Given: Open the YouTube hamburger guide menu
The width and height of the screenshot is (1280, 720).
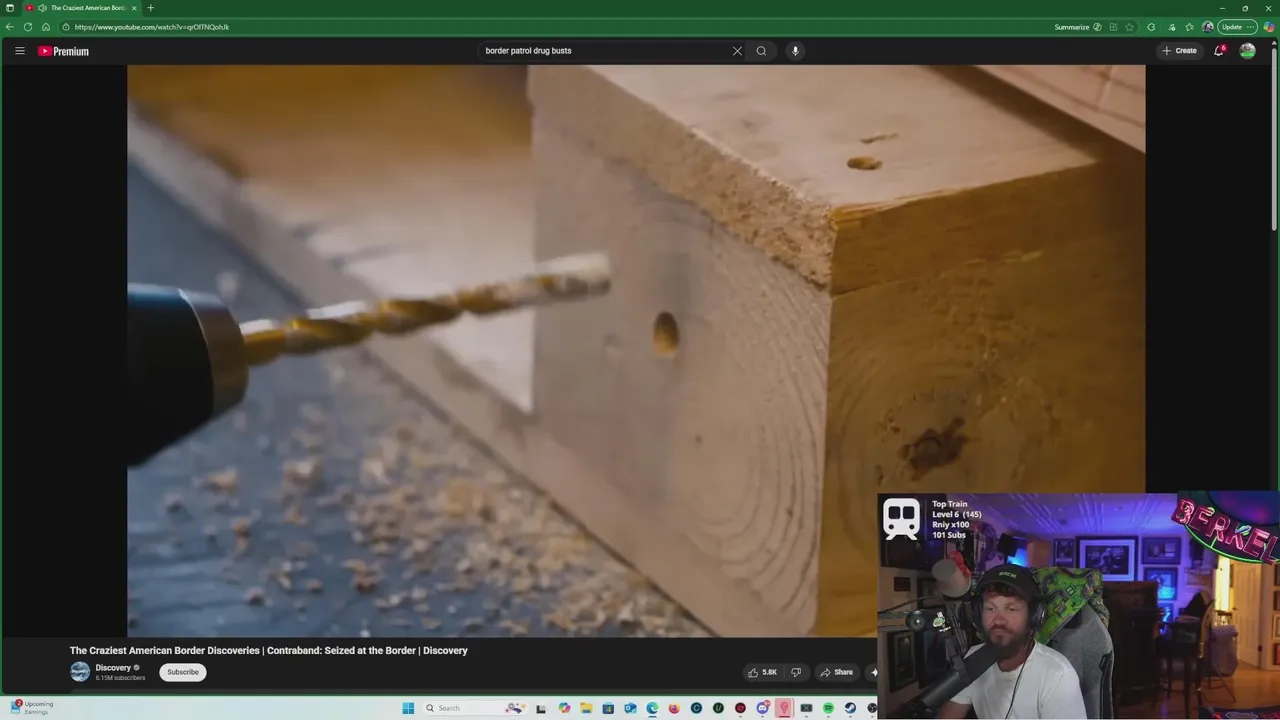Looking at the screenshot, I should tap(19, 51).
